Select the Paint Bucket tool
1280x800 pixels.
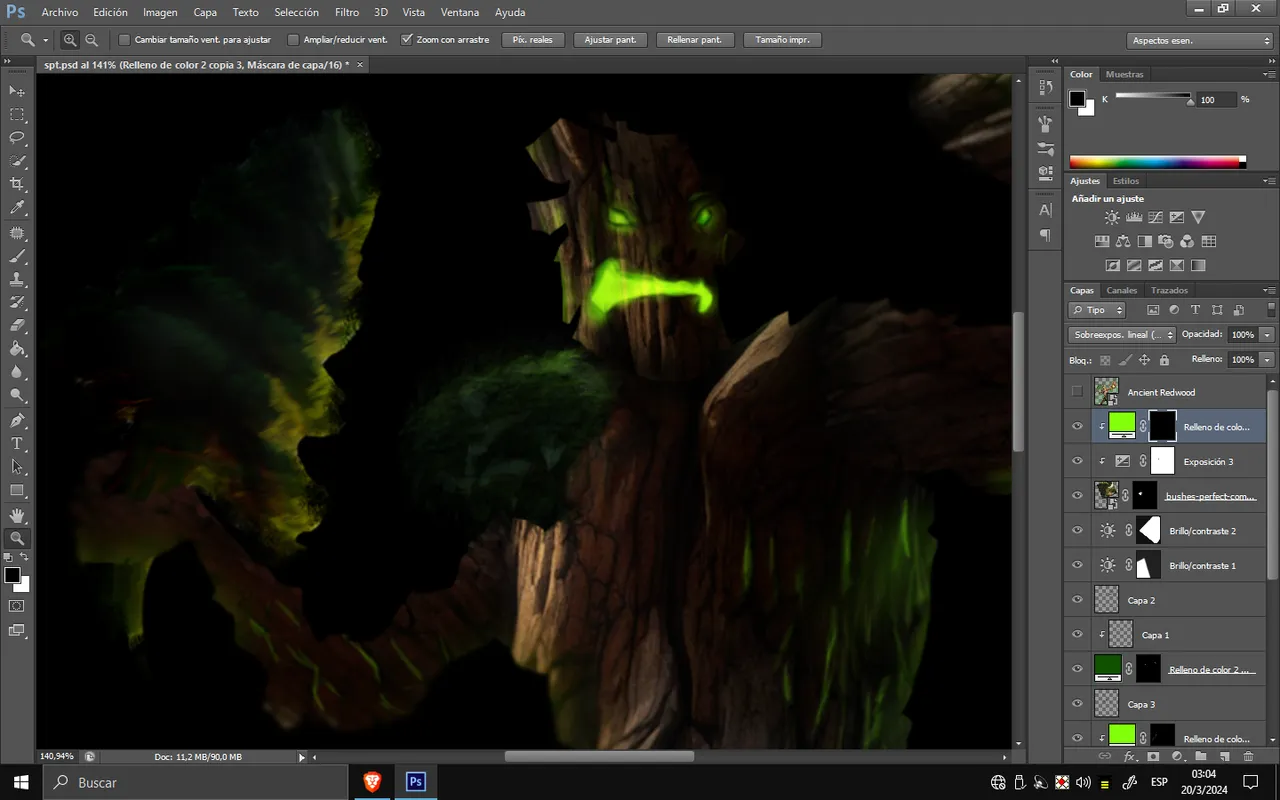tap(17, 349)
